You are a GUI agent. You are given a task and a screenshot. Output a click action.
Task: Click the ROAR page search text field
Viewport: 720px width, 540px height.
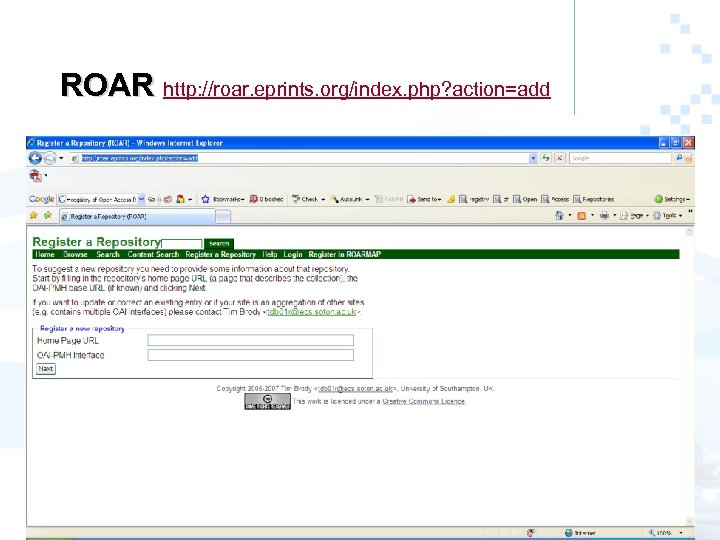182,243
